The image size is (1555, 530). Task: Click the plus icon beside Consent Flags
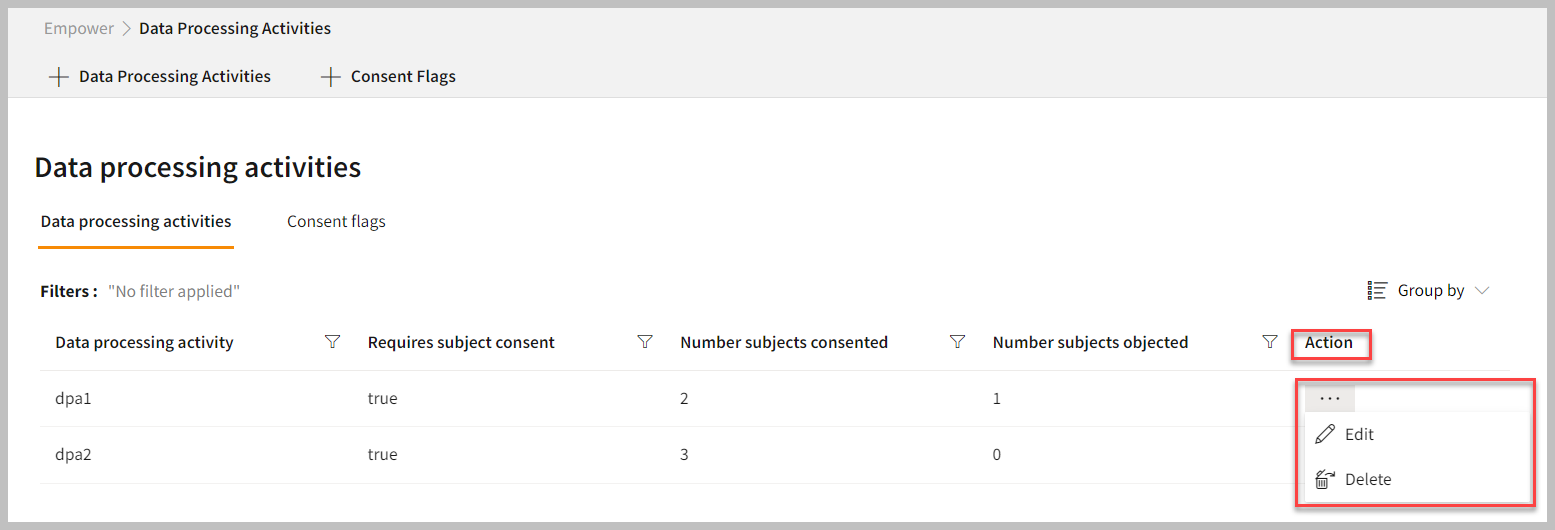[x=331, y=77]
